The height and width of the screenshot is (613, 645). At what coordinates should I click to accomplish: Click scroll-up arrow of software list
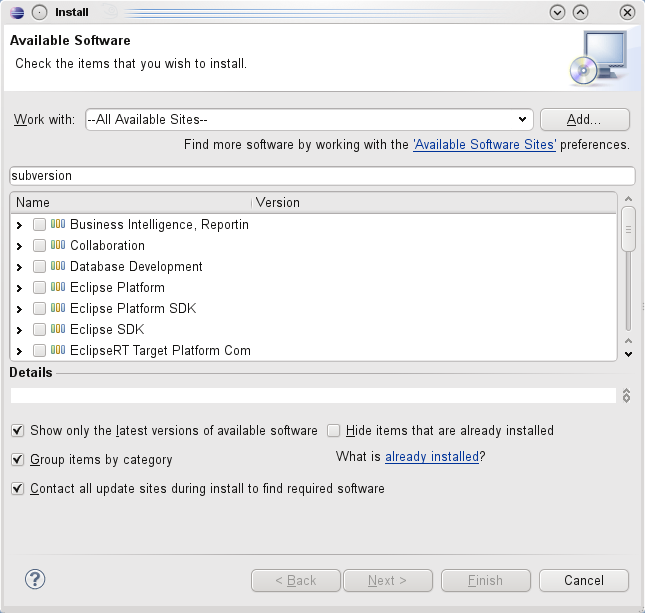click(x=628, y=199)
